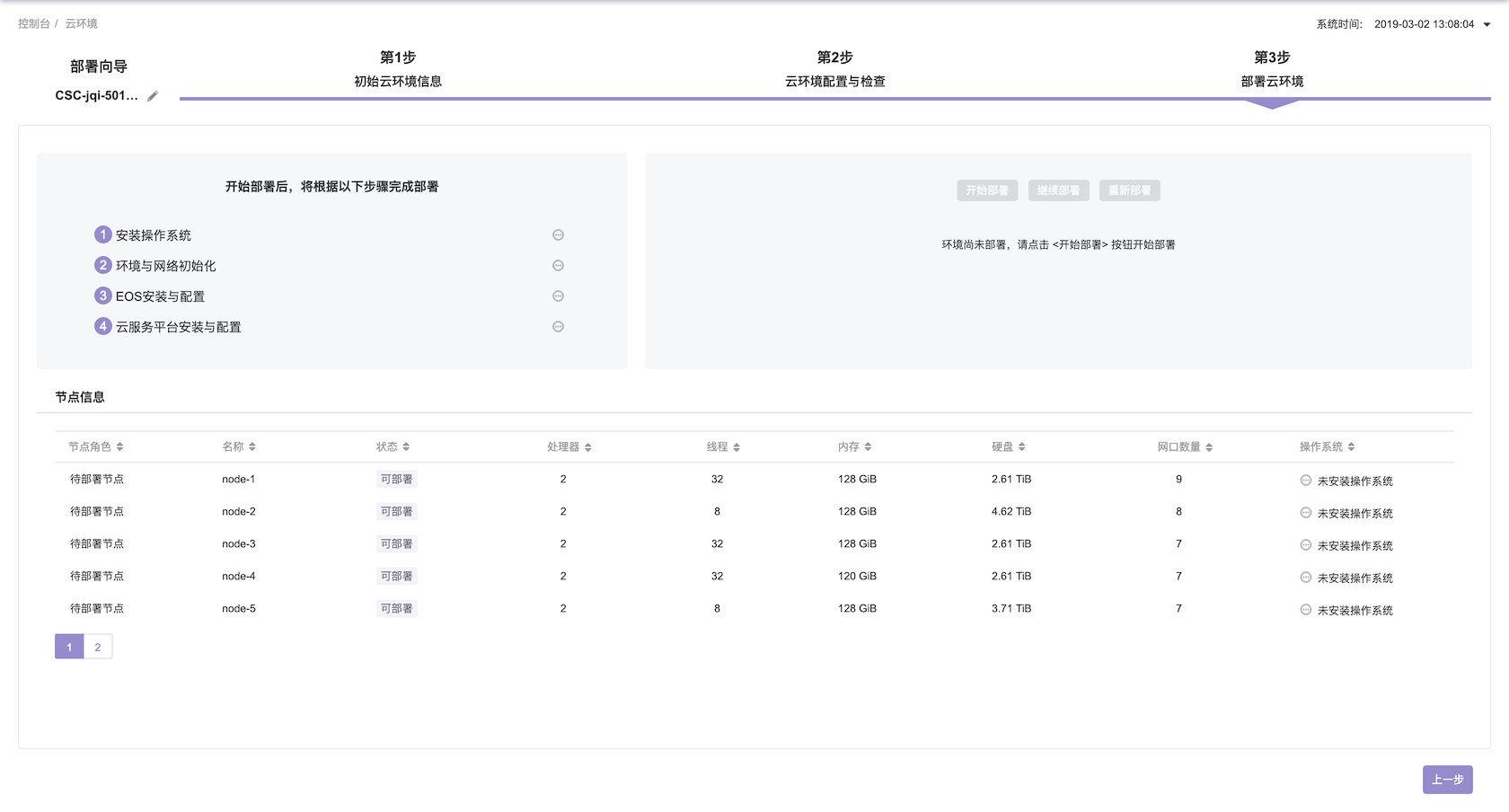Viewport: 1509px width, 812px height.
Task: Go to page 2 of node list
Action: click(x=98, y=647)
